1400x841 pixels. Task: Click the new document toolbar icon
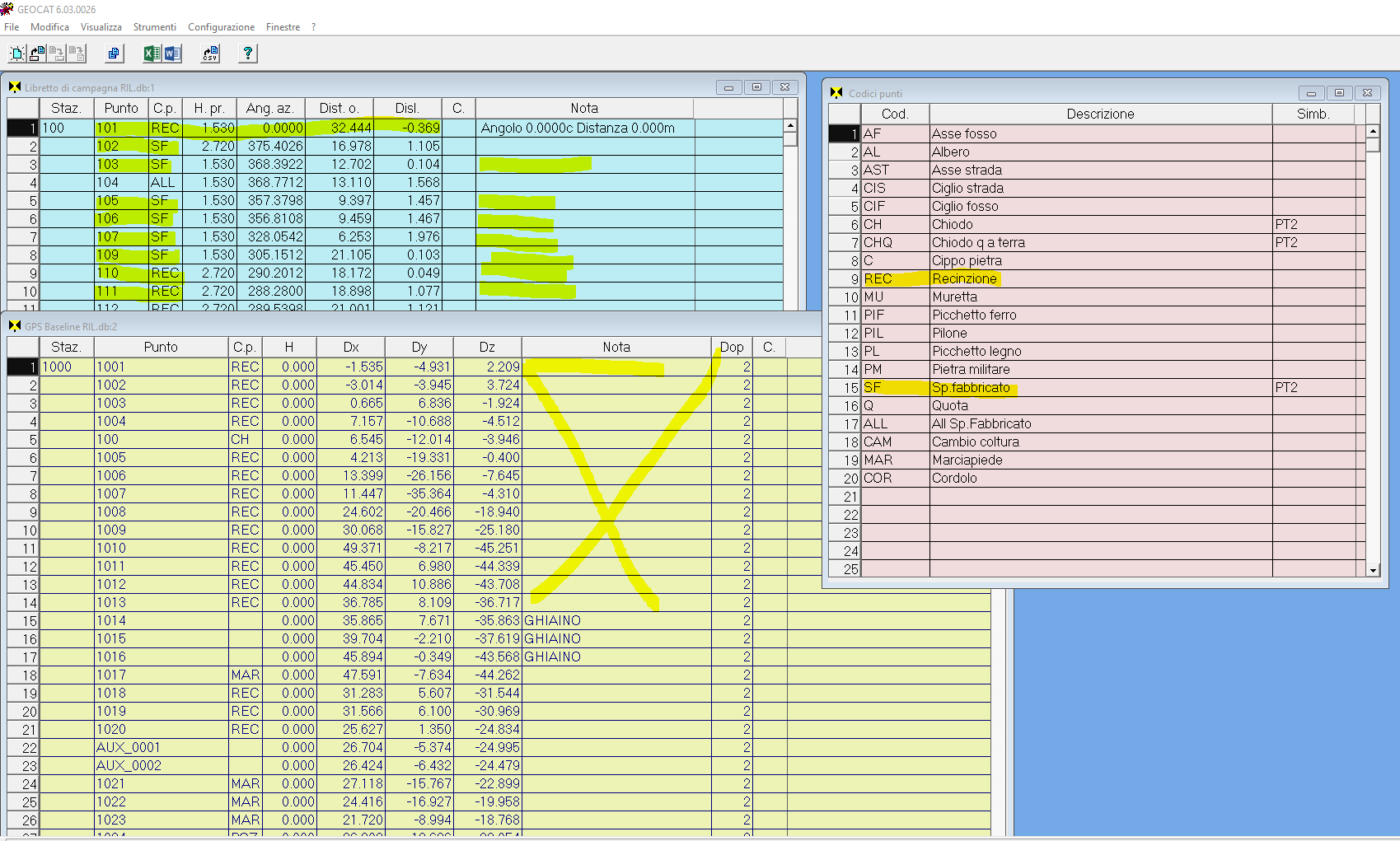[x=16, y=54]
